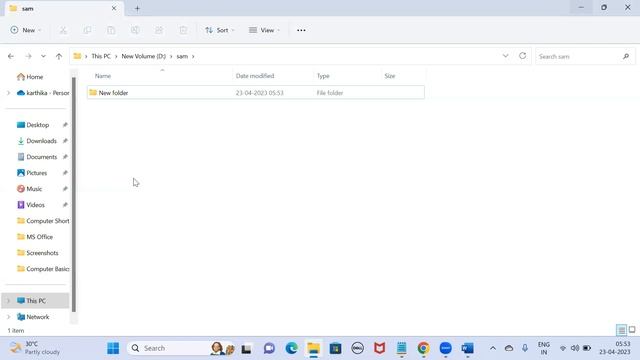The image size is (640, 360).
Task: Switch to large thumbnails view button
Action: click(x=632, y=330)
